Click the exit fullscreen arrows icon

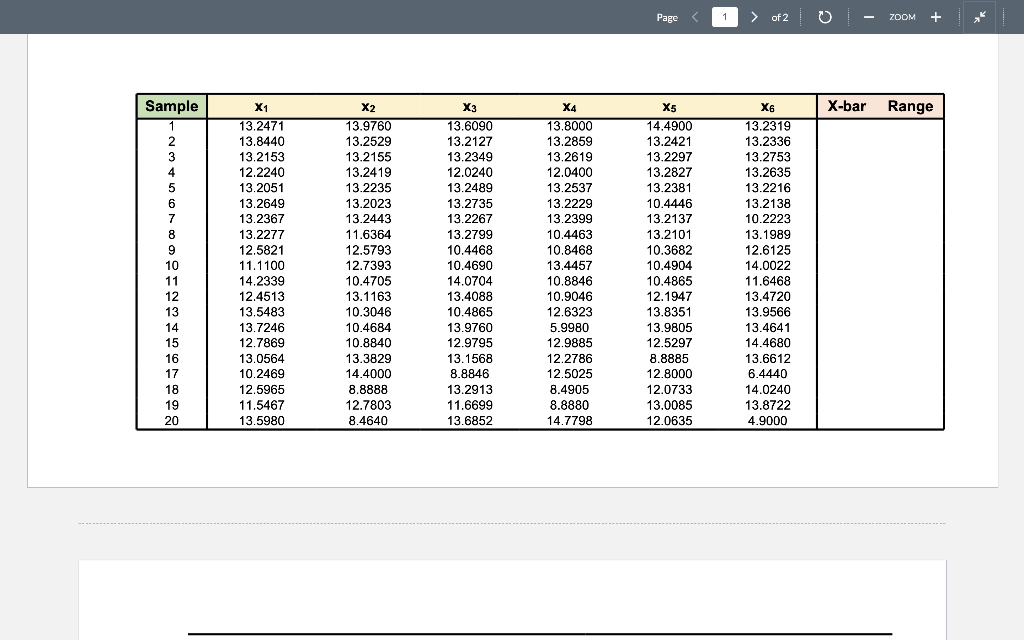coord(979,17)
